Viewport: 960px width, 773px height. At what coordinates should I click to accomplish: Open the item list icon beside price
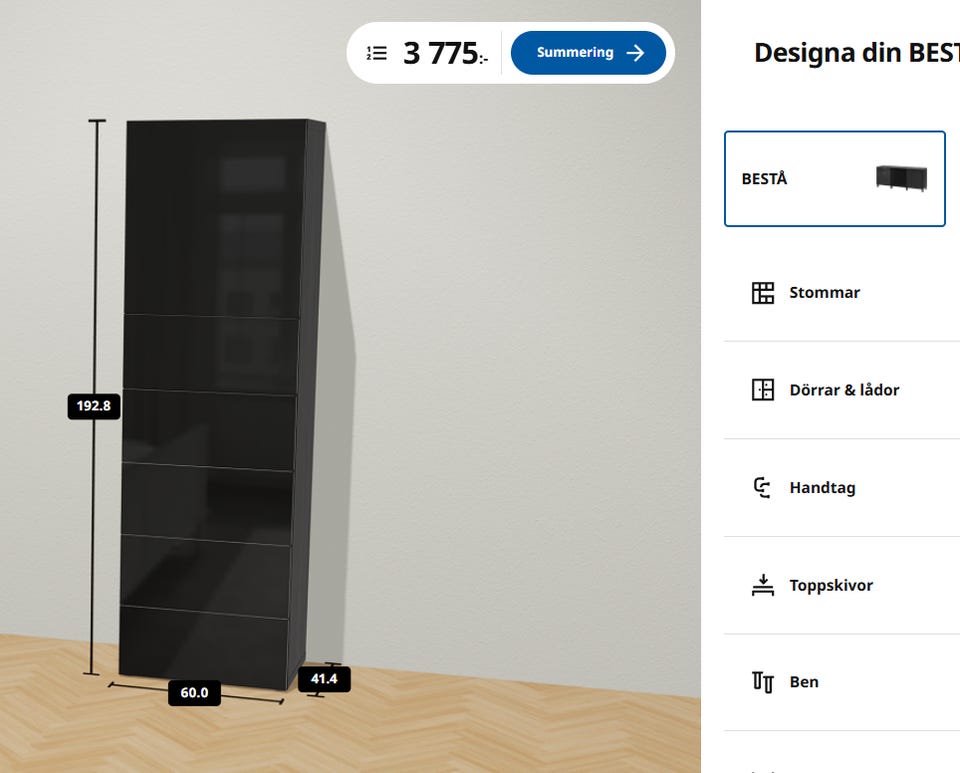point(377,53)
